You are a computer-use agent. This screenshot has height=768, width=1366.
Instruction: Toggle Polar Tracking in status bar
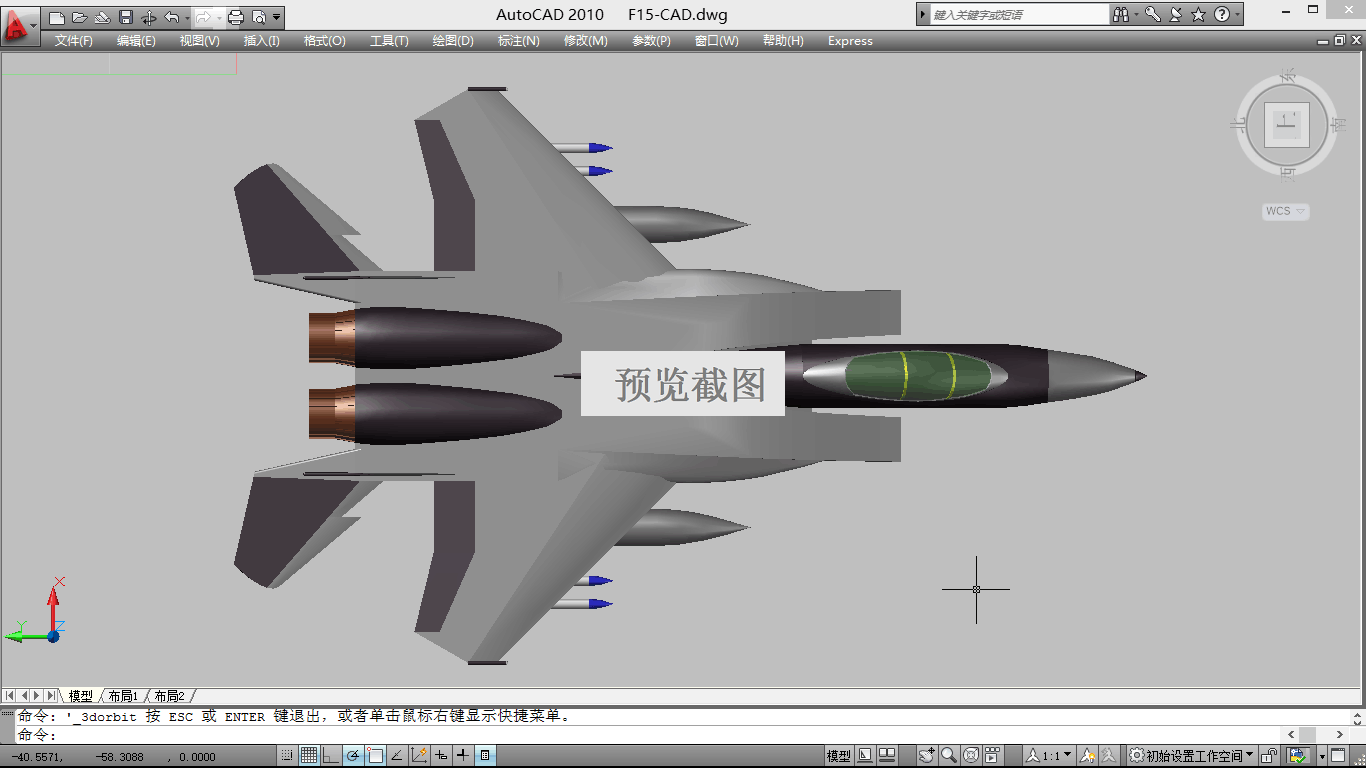point(353,756)
